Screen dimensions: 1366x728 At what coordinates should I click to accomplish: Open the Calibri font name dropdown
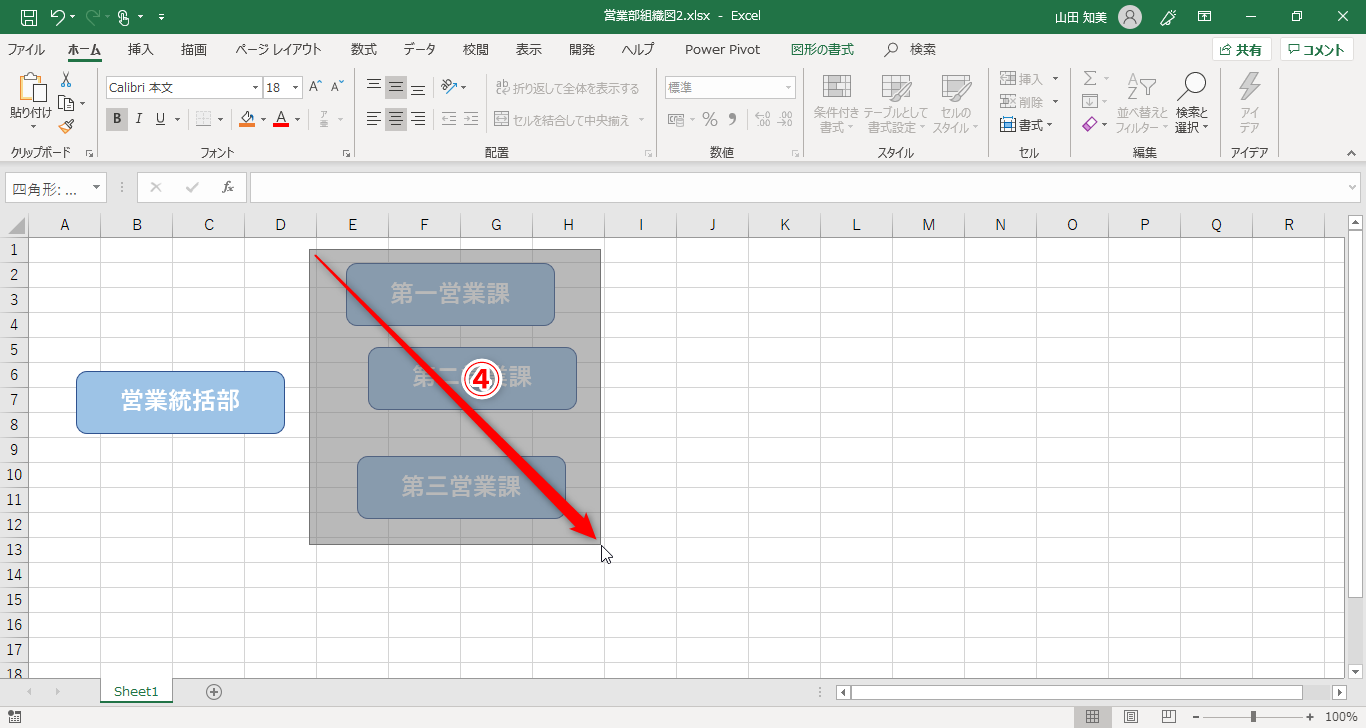pos(254,88)
